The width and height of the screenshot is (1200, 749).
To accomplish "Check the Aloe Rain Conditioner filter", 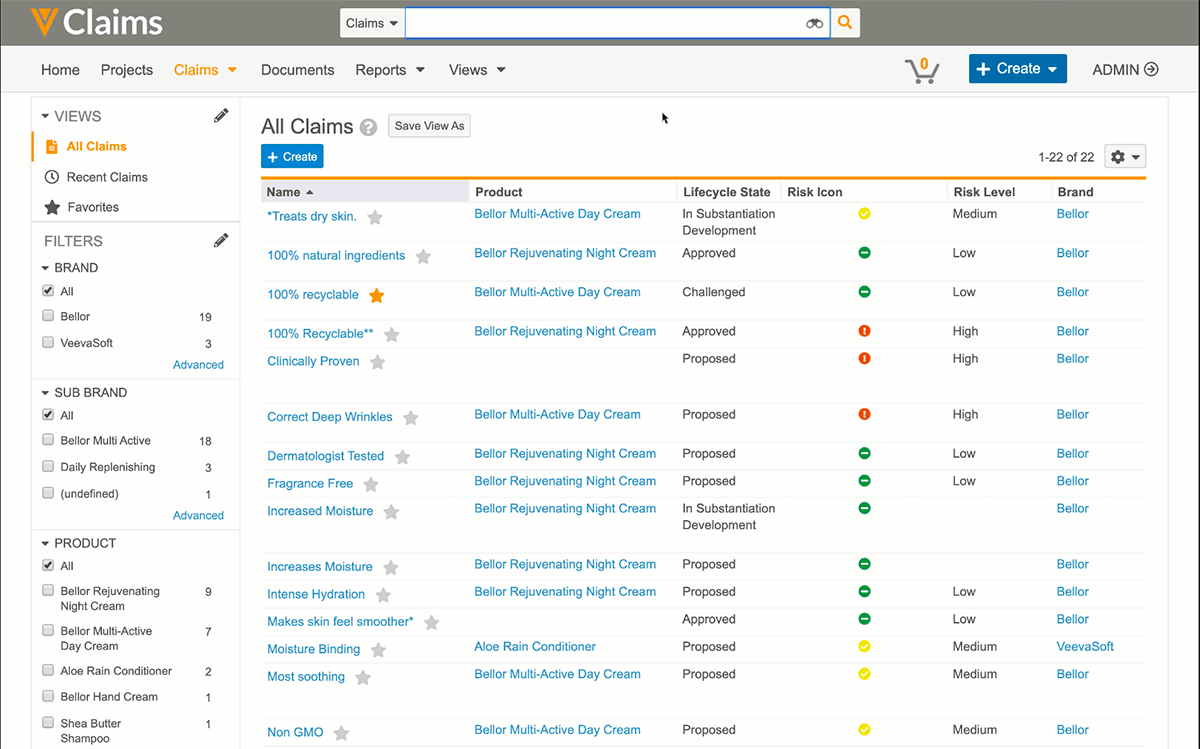I will [x=48, y=670].
